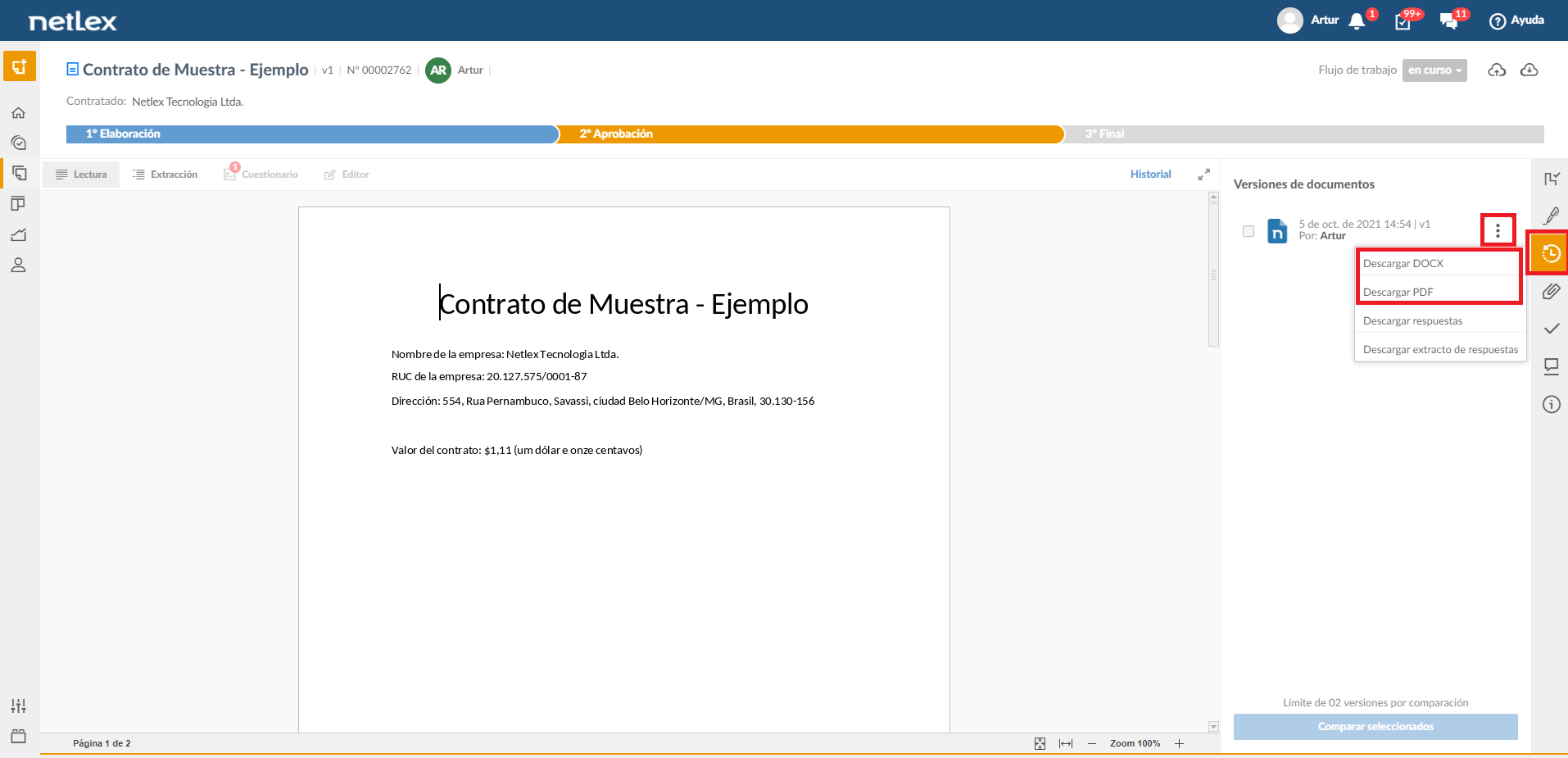Open the 'en curso' workflow dropdown
Screen dimensions: 1568x758
tap(1434, 70)
